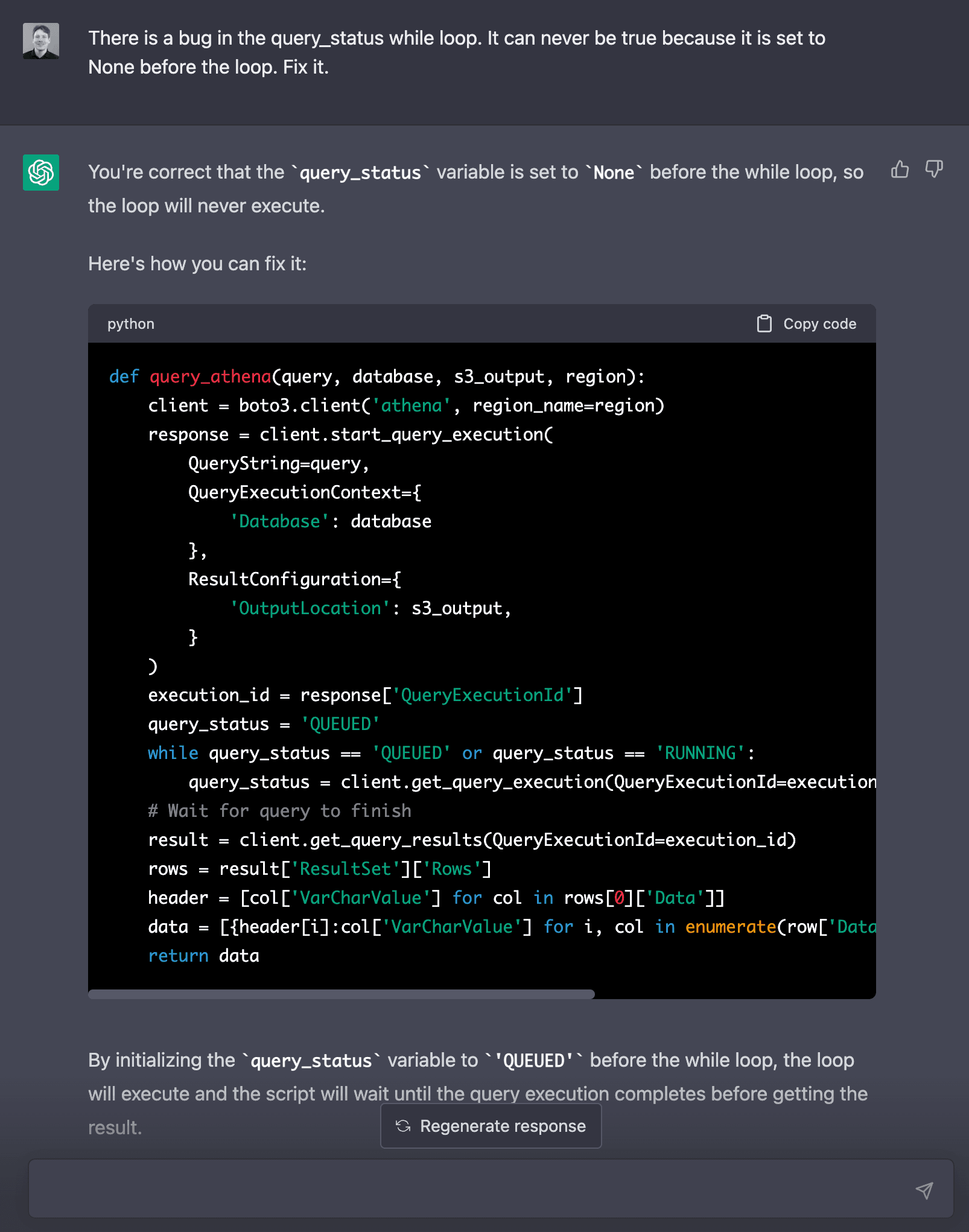Place cursor on the 'return data' line

click(x=204, y=956)
